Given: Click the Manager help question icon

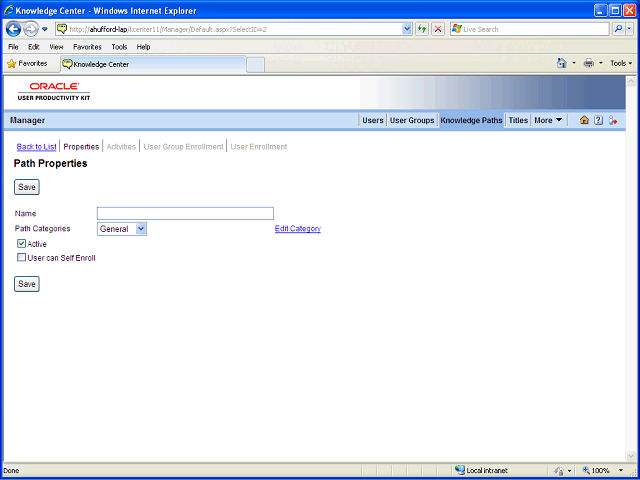Looking at the screenshot, I should tap(598, 120).
